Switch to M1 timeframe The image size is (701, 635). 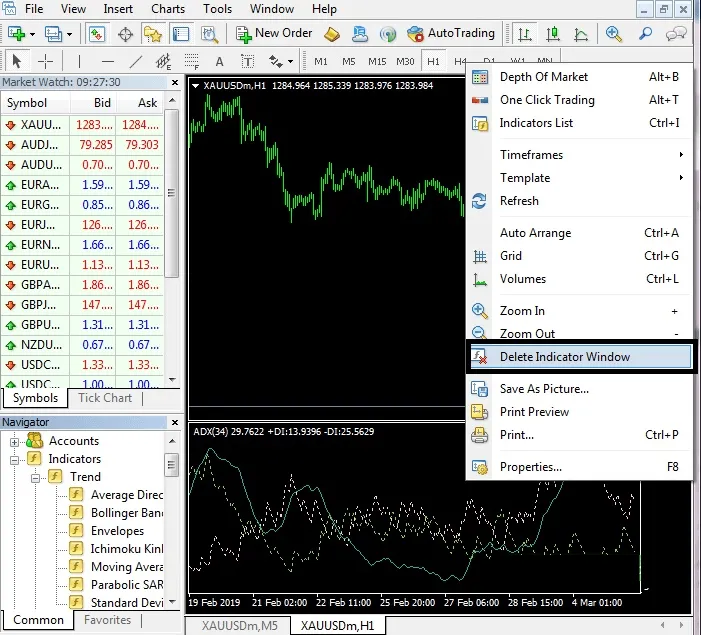click(321, 62)
